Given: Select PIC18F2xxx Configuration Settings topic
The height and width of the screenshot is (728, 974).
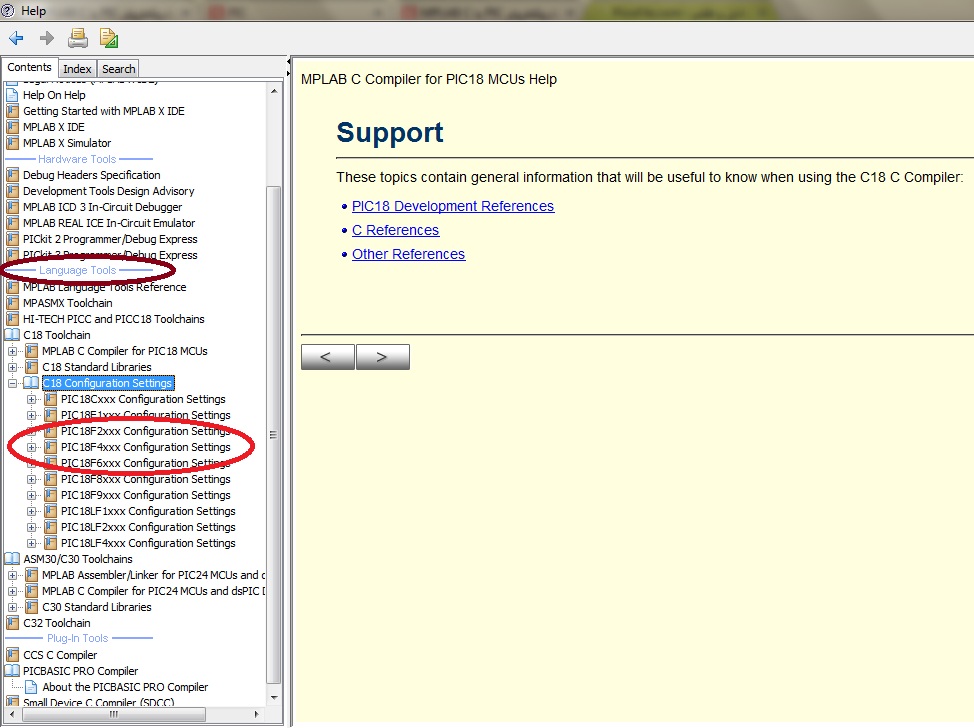Looking at the screenshot, I should [x=145, y=431].
